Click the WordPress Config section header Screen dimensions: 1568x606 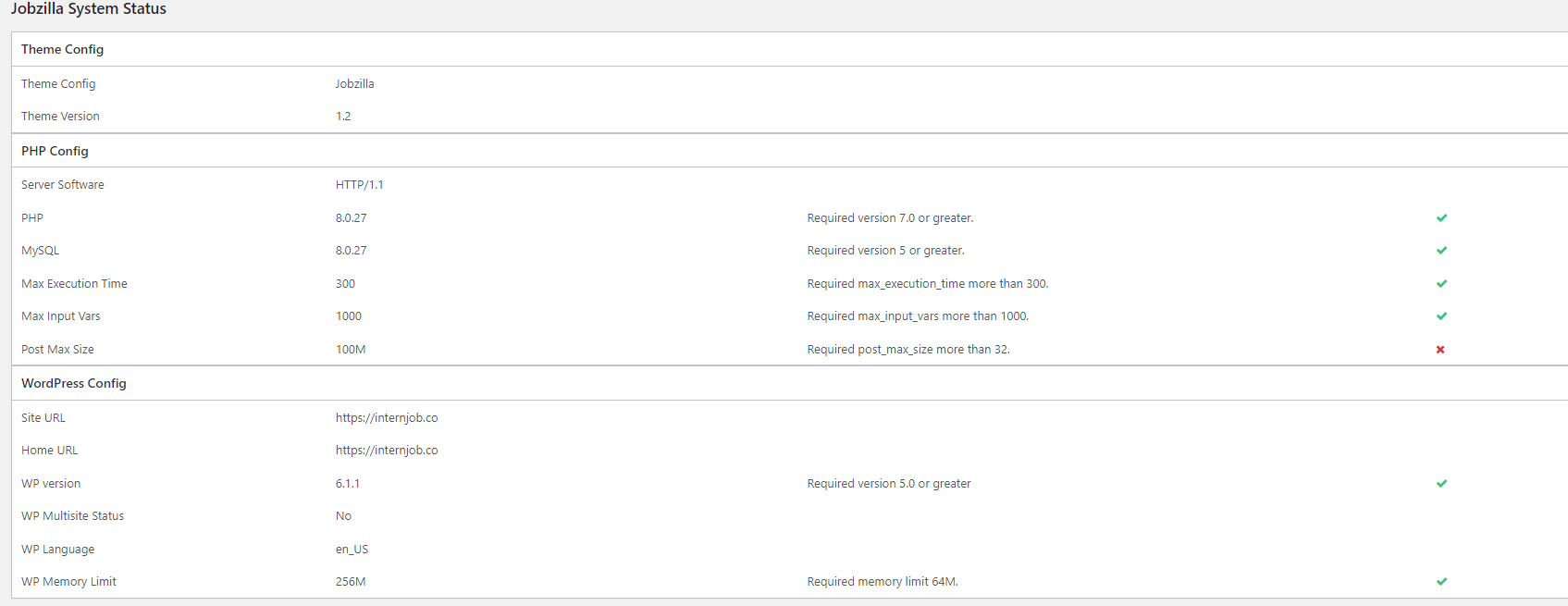pos(74,383)
